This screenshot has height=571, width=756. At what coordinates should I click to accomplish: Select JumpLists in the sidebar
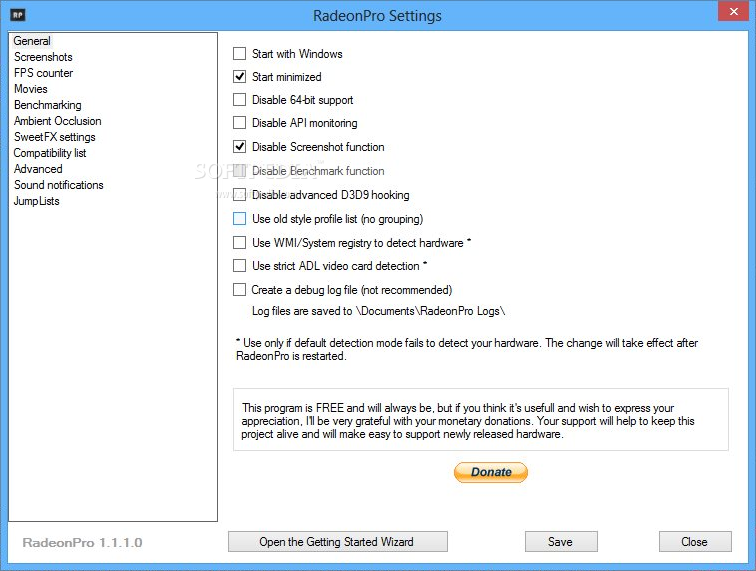(x=37, y=201)
